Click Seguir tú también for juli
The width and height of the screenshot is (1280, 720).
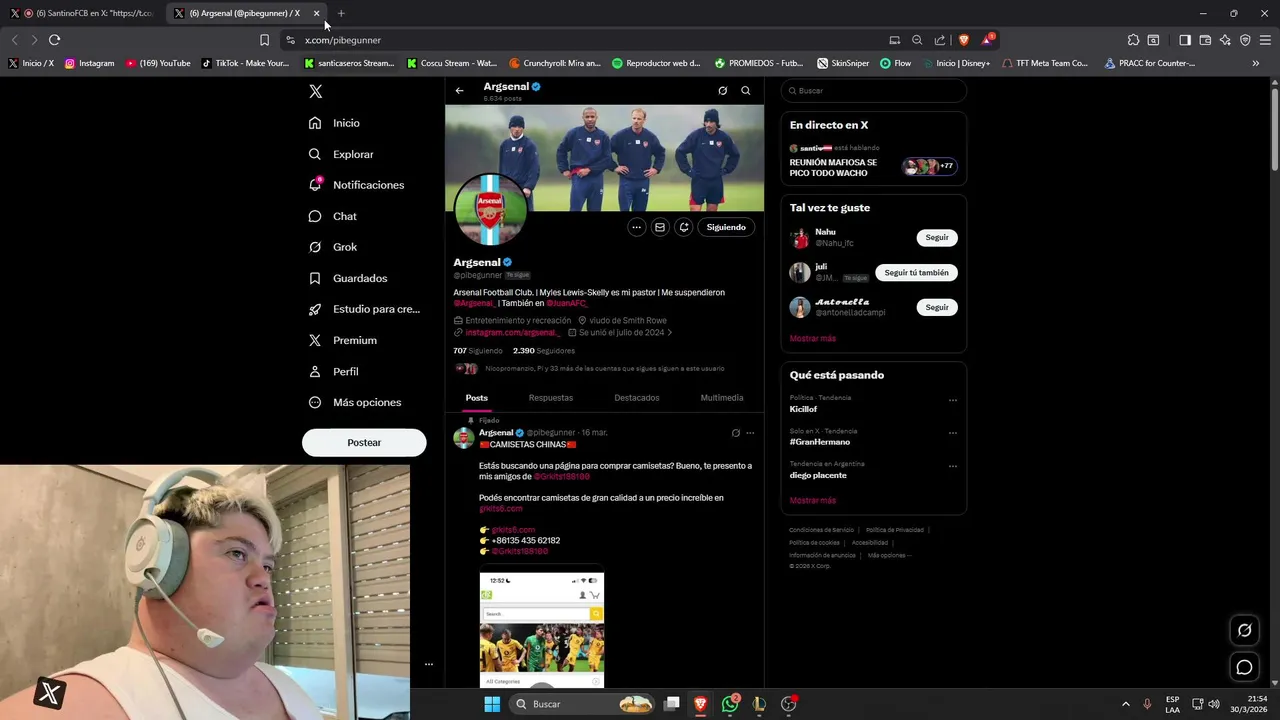pyautogui.click(x=916, y=273)
